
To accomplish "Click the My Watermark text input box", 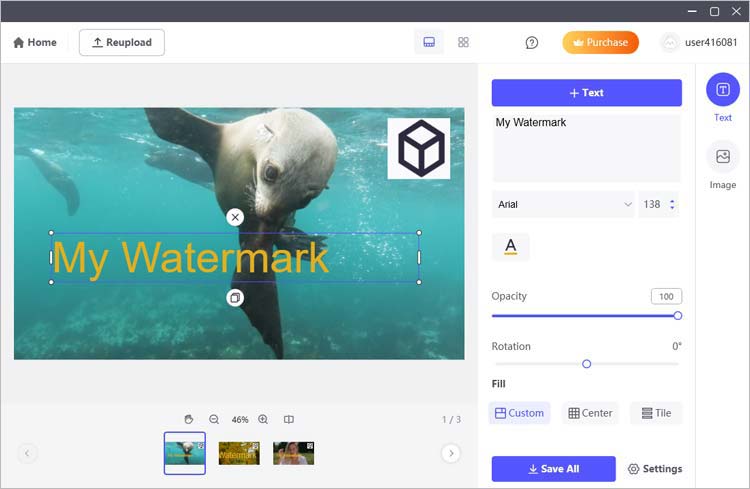I will click(586, 148).
